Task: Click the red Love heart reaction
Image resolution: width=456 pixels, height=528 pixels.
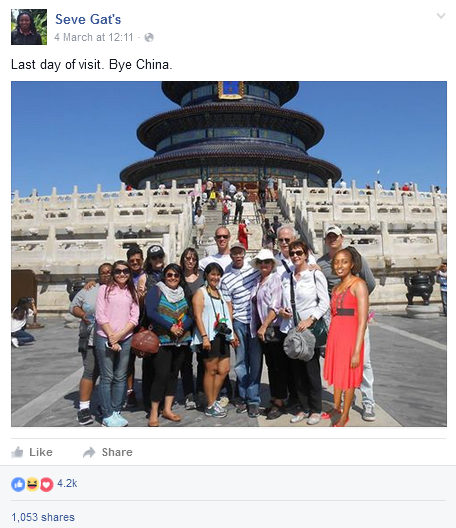Action: coord(47,484)
